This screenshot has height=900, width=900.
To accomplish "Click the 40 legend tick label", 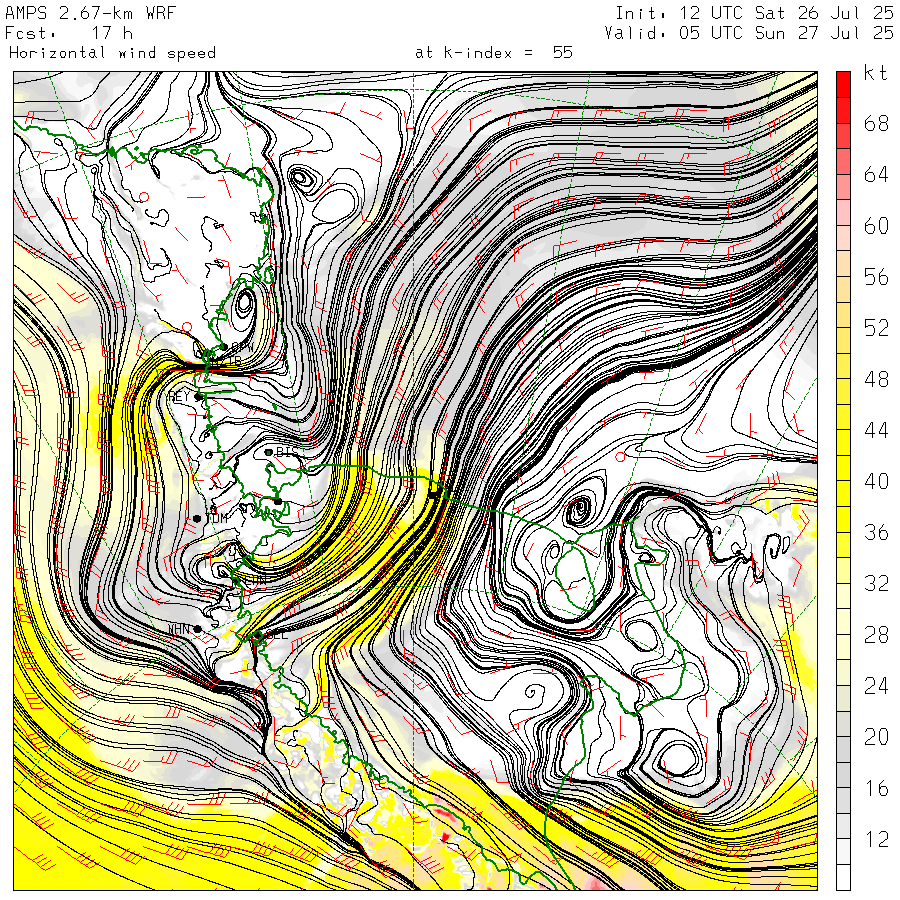I will pyautogui.click(x=876, y=481).
